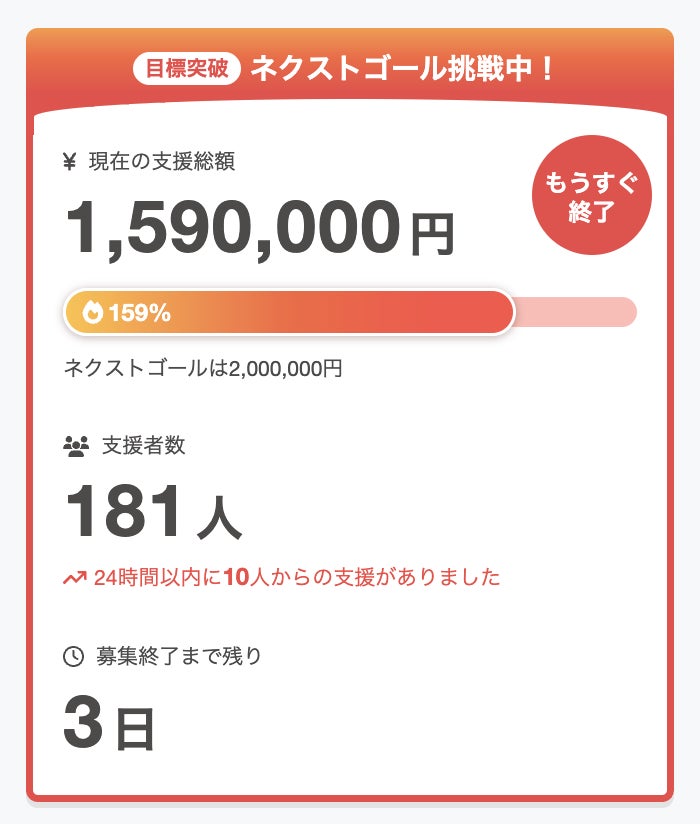Click the upward trending arrow icon

pyautogui.click(x=75, y=578)
